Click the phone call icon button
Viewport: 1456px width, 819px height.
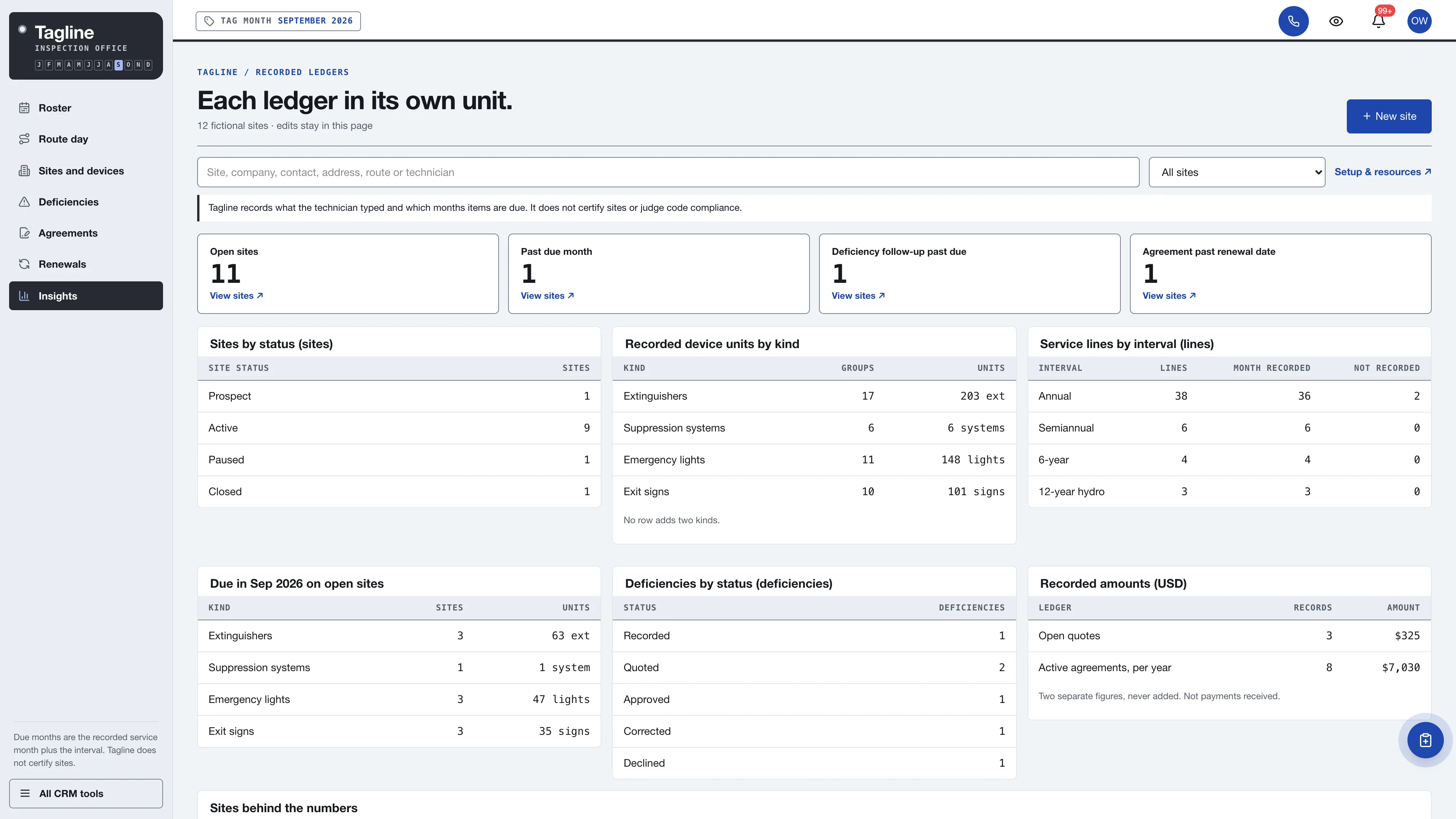[x=1293, y=21]
